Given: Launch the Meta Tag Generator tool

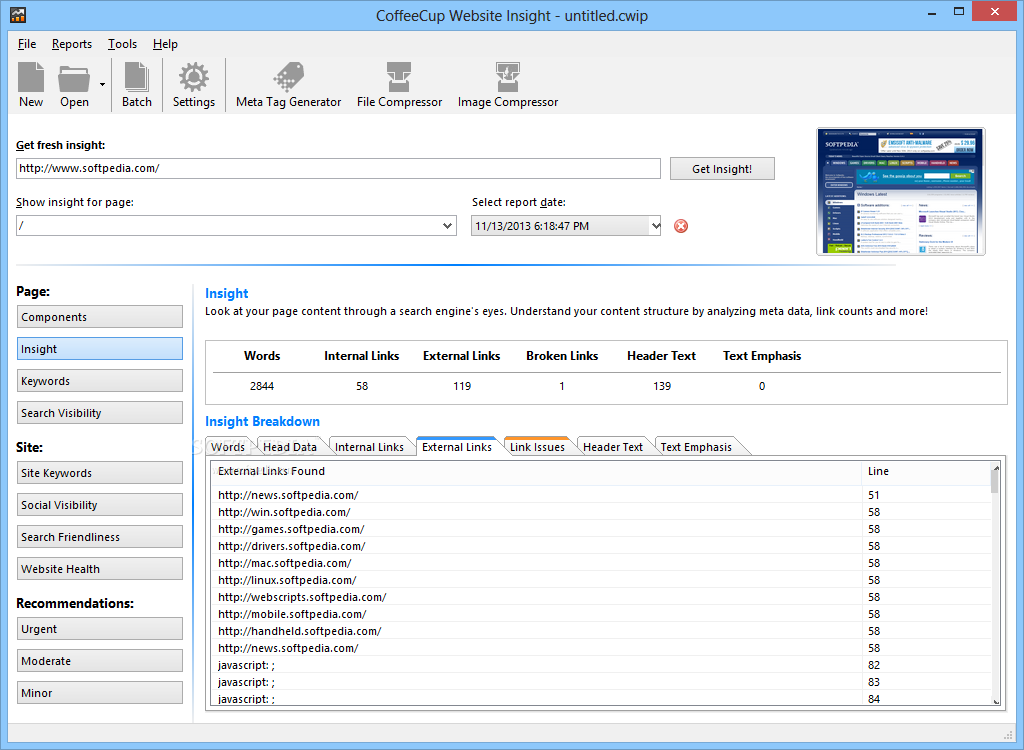Looking at the screenshot, I should click(289, 84).
